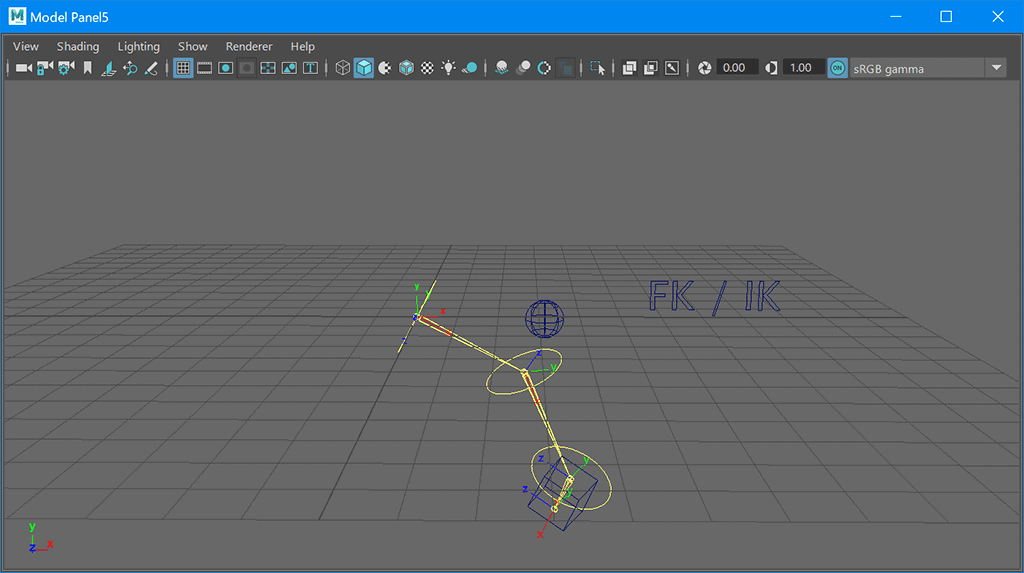1024x573 pixels.
Task: Click the Bookmarks icon in toolbar
Action: 88,68
